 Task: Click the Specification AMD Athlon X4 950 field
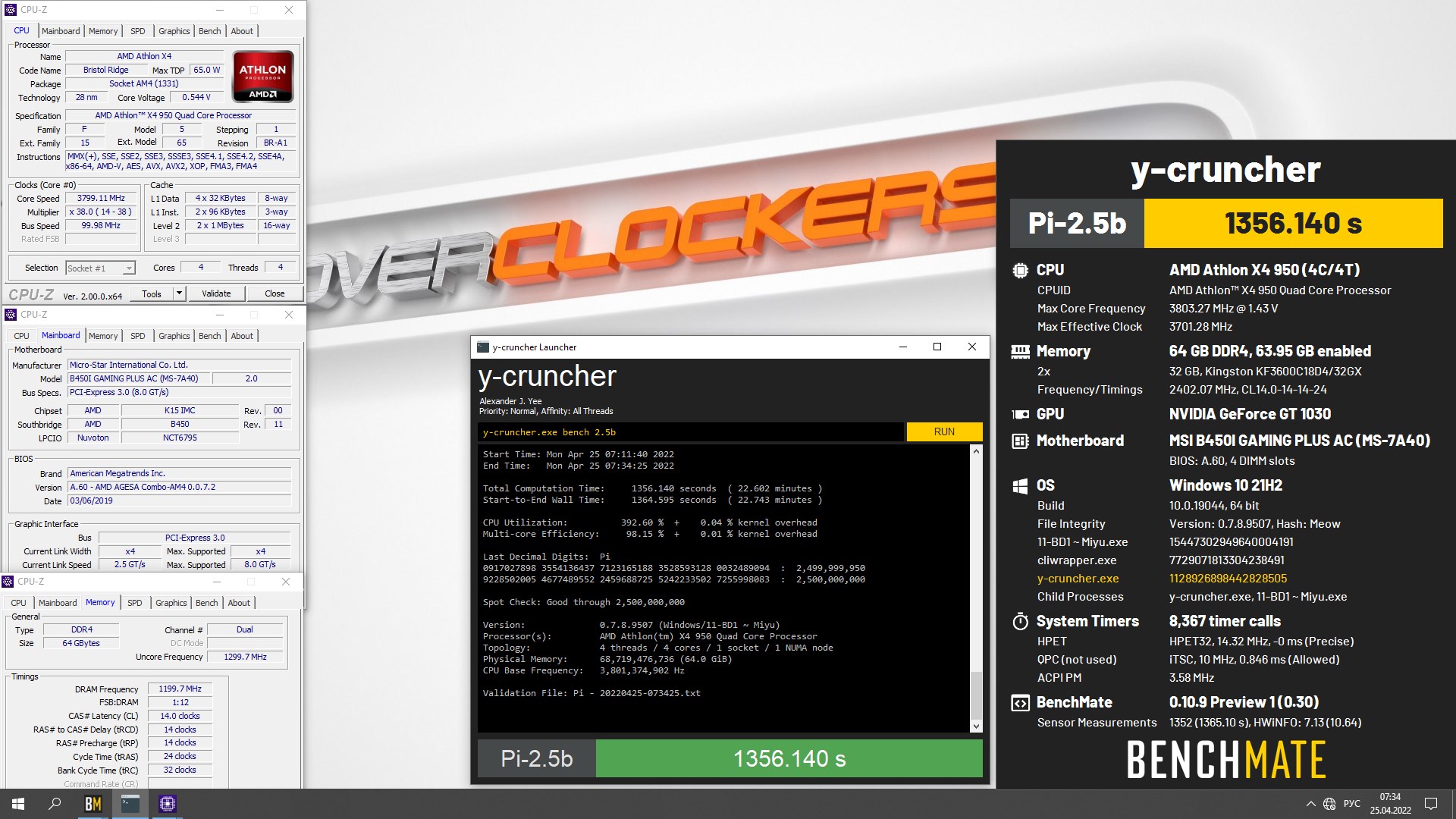tap(180, 116)
